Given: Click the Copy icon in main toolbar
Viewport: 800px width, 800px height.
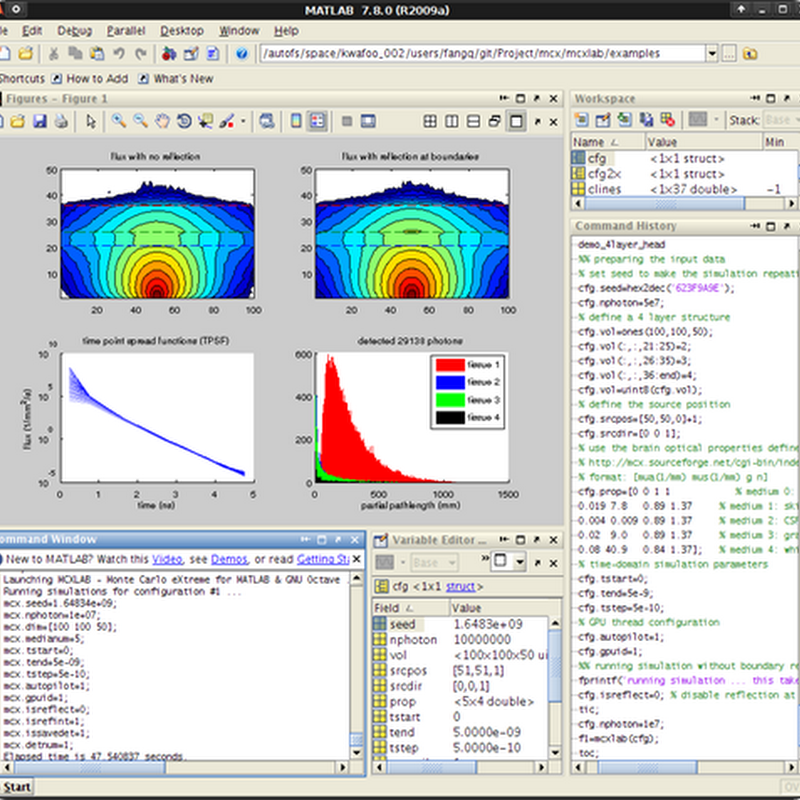Looking at the screenshot, I should (x=75, y=53).
